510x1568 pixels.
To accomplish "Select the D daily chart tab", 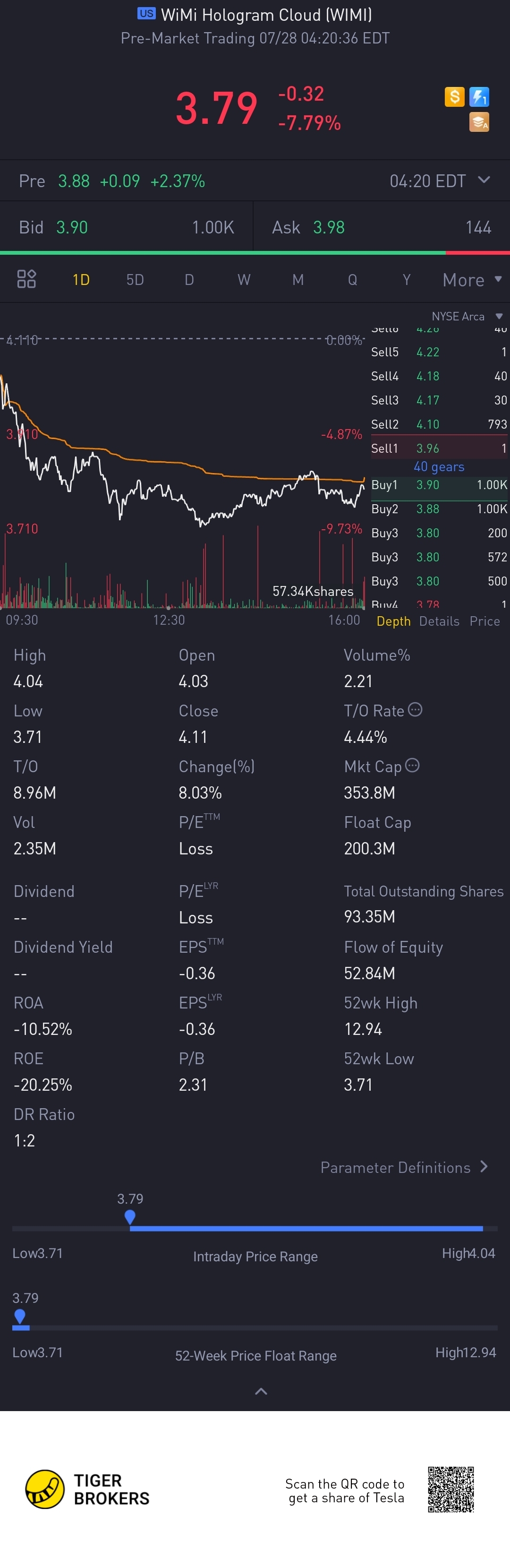I will tap(189, 279).
